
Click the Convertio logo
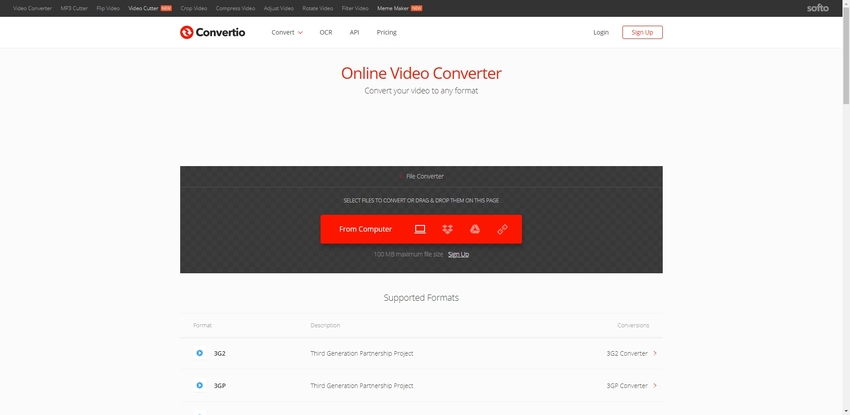(x=212, y=32)
